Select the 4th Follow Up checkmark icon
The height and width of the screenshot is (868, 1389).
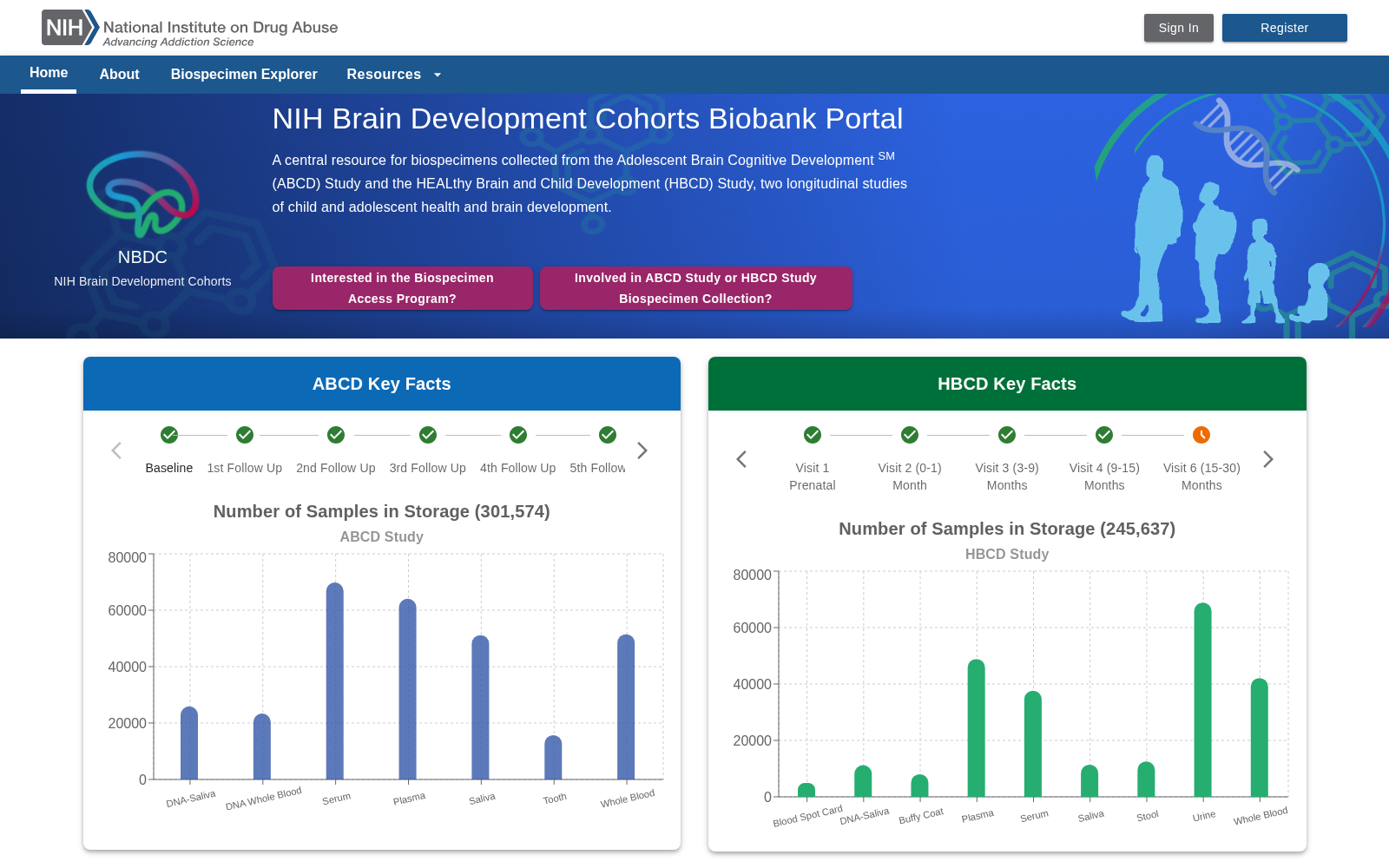click(518, 435)
